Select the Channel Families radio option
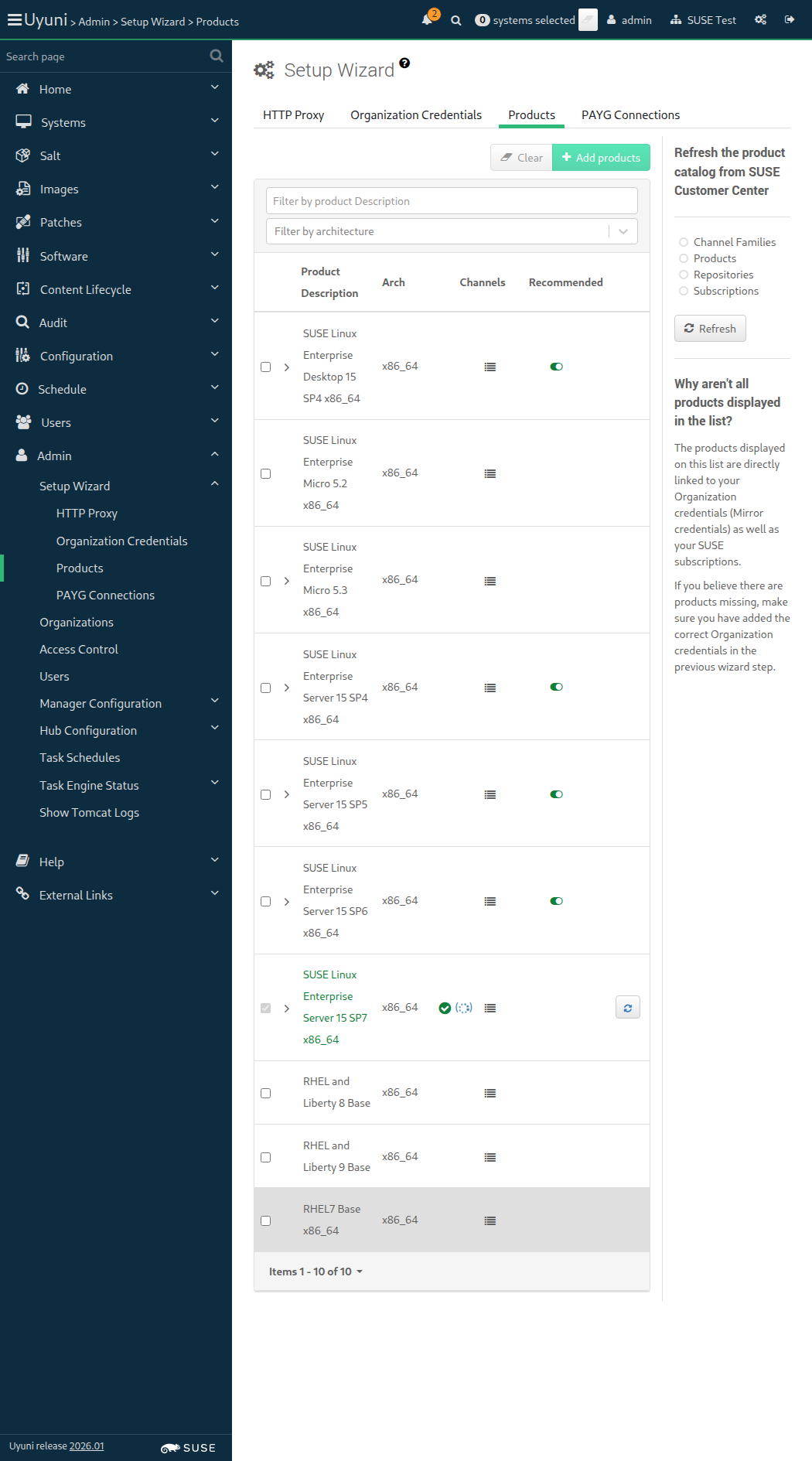 point(684,242)
